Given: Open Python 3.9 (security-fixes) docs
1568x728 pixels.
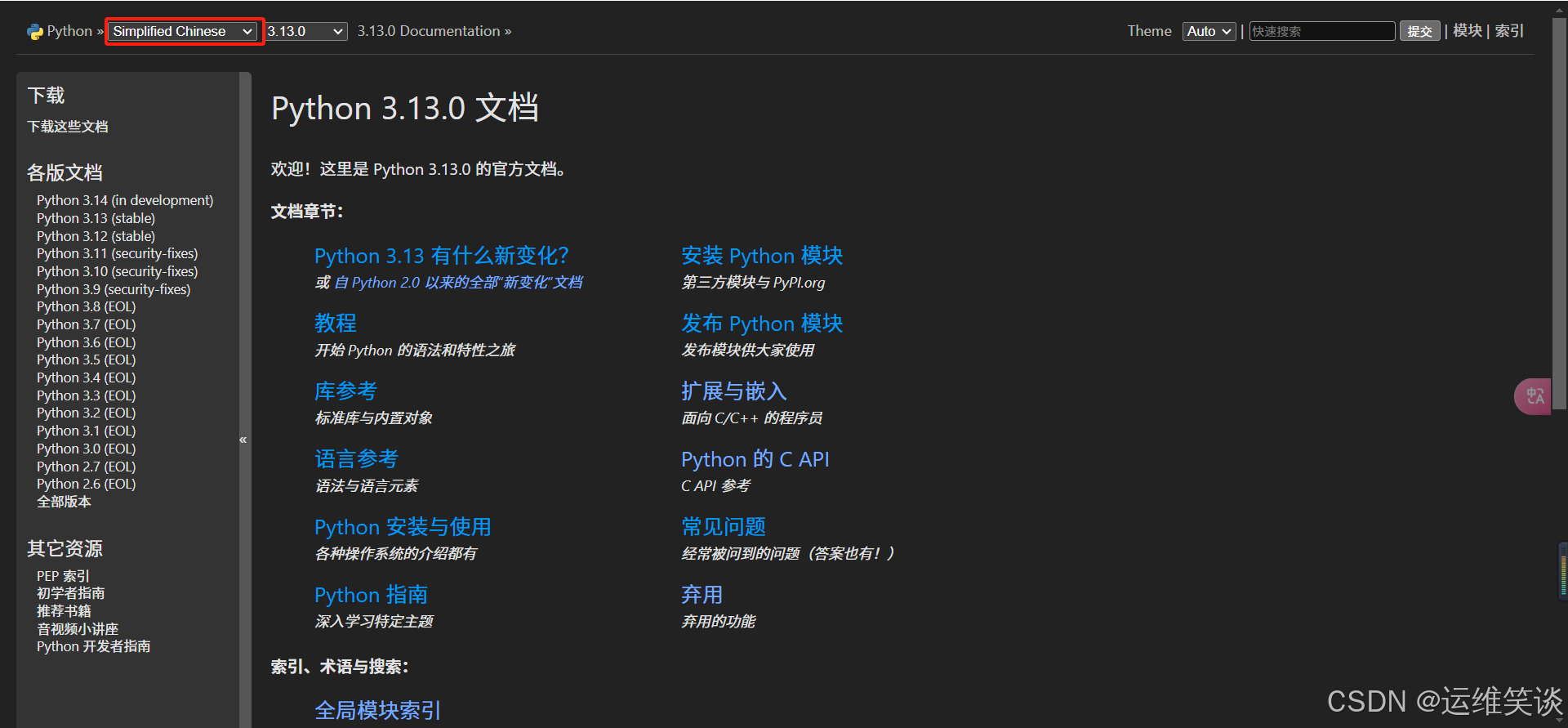Looking at the screenshot, I should coord(114,289).
